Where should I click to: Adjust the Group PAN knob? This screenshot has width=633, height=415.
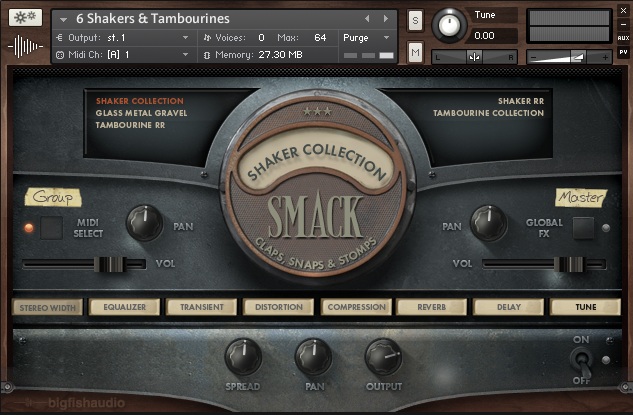145,223
